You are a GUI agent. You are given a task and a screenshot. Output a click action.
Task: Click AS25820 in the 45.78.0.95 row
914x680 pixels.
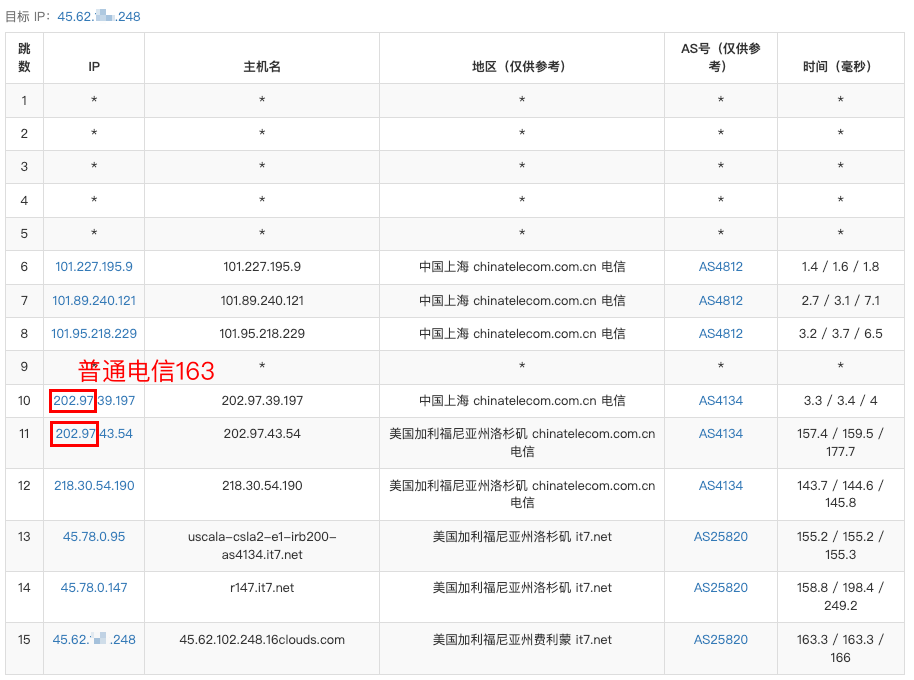point(720,537)
